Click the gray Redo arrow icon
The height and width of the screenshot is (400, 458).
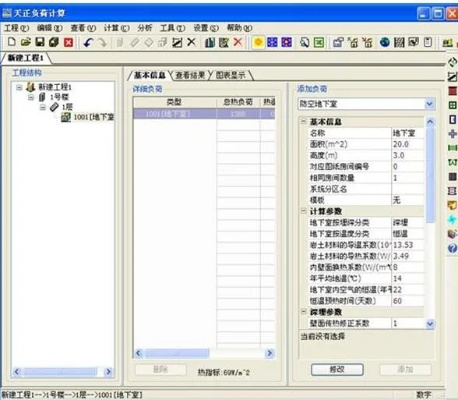point(102,42)
